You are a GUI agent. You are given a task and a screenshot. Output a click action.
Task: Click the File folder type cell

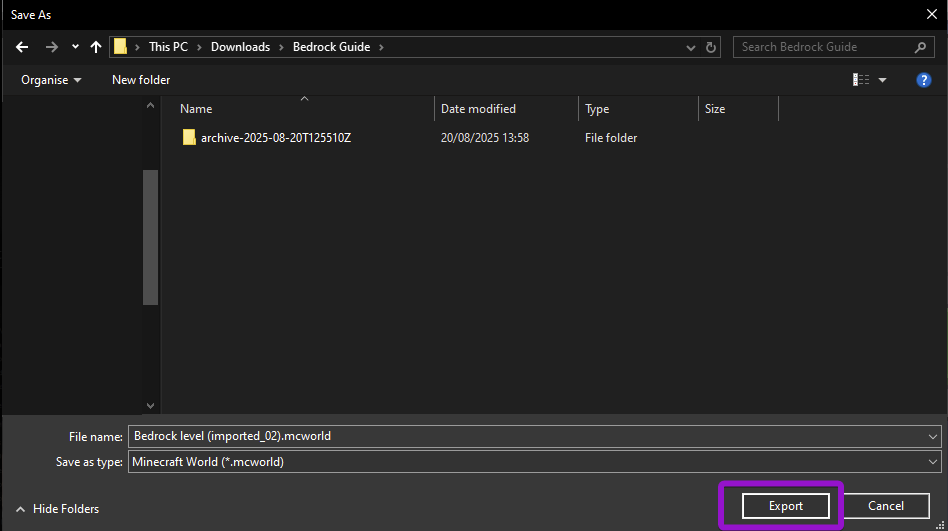pyautogui.click(x=611, y=138)
